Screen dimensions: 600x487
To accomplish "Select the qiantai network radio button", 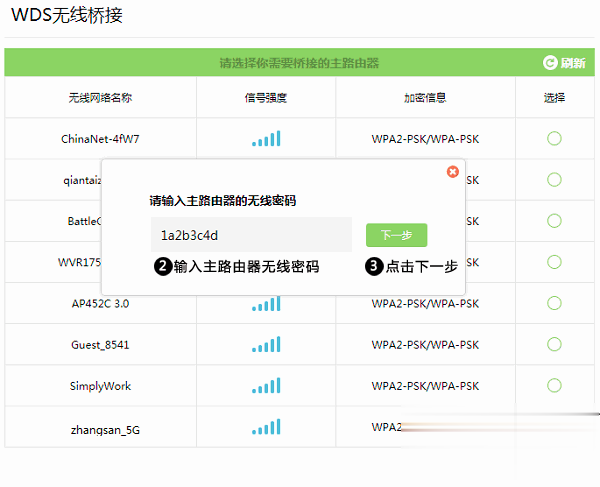I will [x=554, y=179].
